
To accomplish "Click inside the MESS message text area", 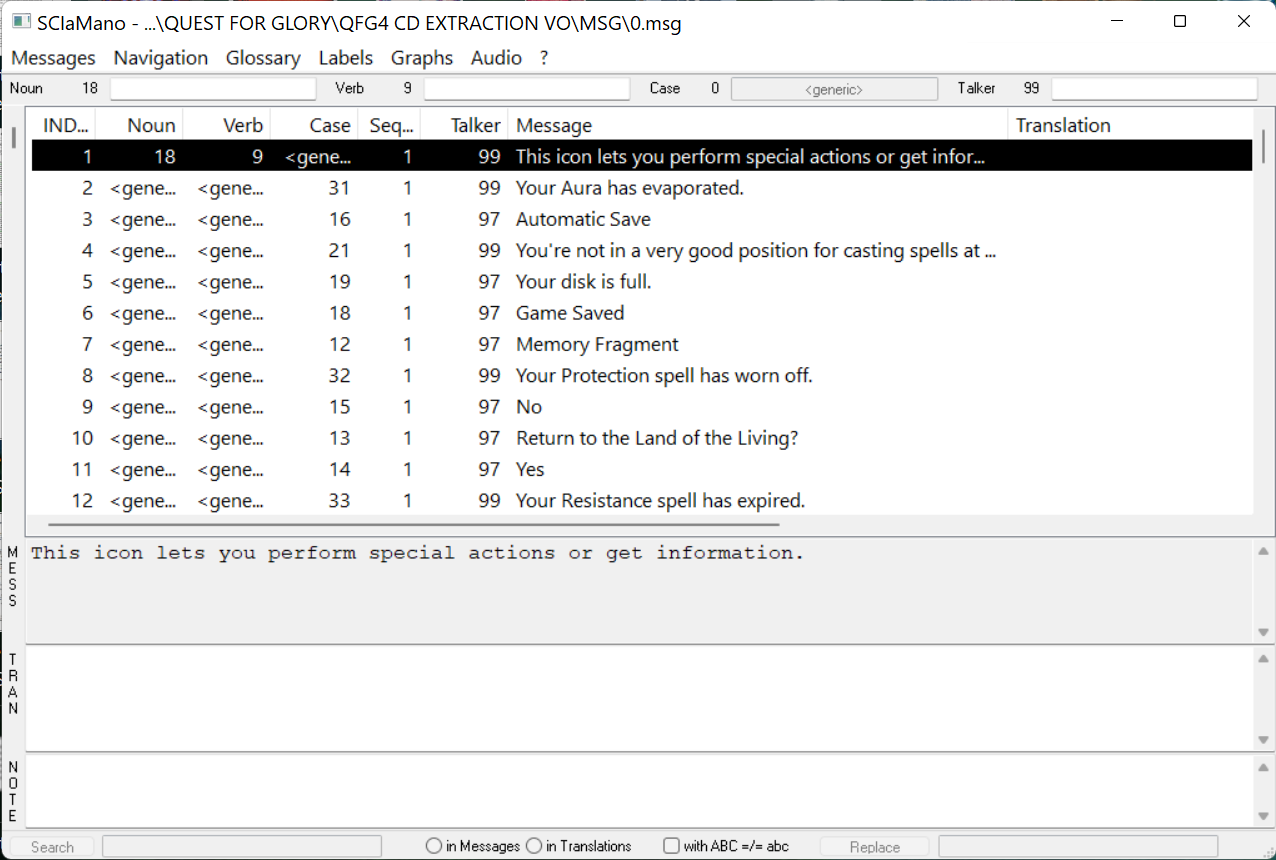I will 638,590.
